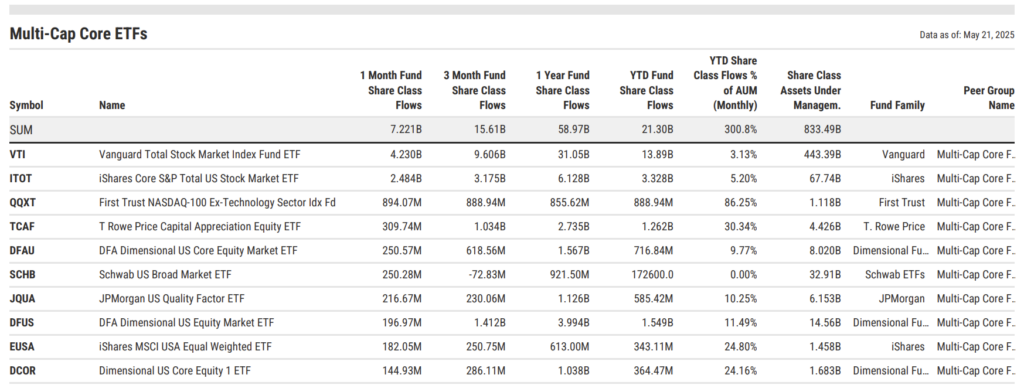Viewport: 1024px width, 385px height.
Task: Open the QQXT symbol link
Action: point(23,203)
